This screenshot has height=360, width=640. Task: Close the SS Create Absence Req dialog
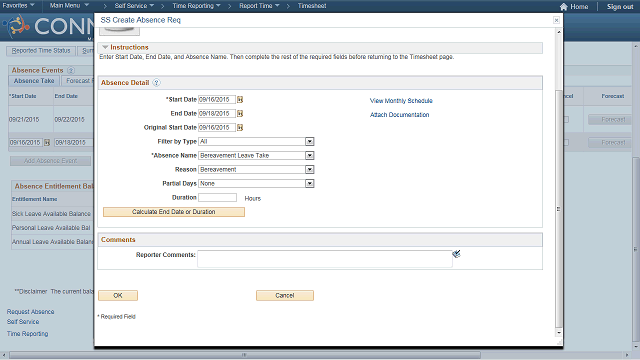[x=556, y=20]
